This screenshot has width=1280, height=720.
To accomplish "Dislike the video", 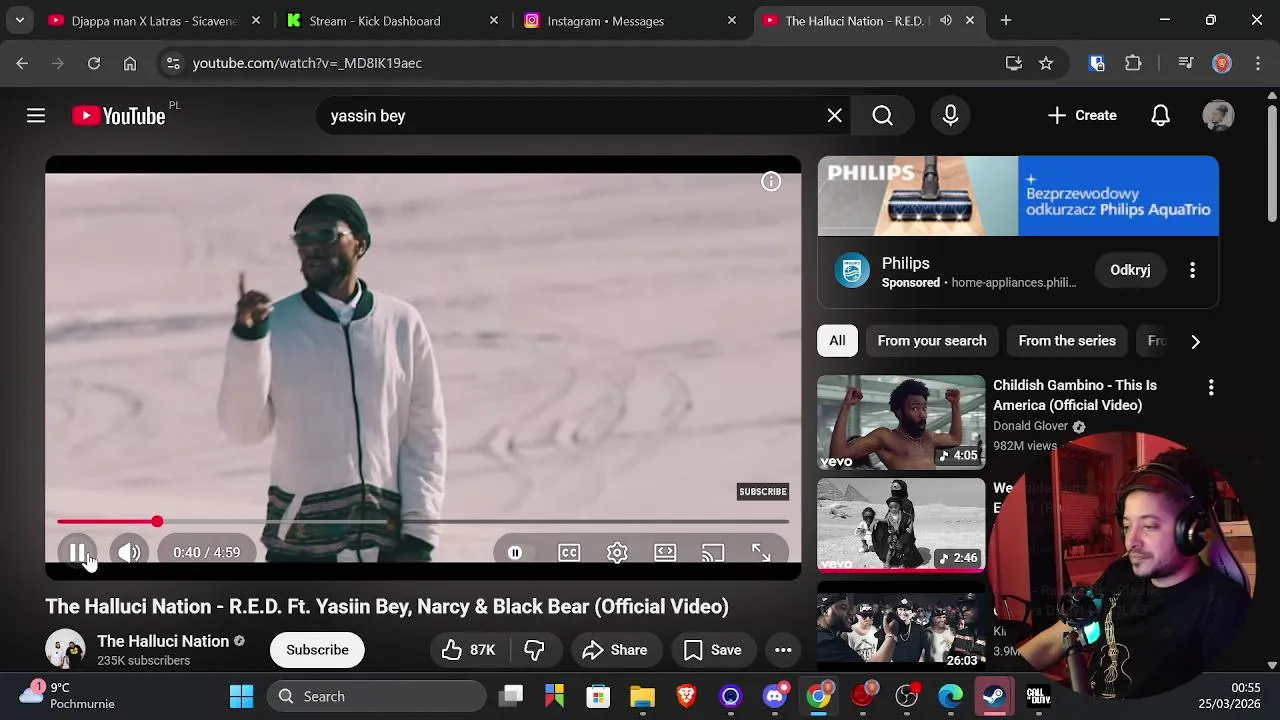I will point(534,650).
